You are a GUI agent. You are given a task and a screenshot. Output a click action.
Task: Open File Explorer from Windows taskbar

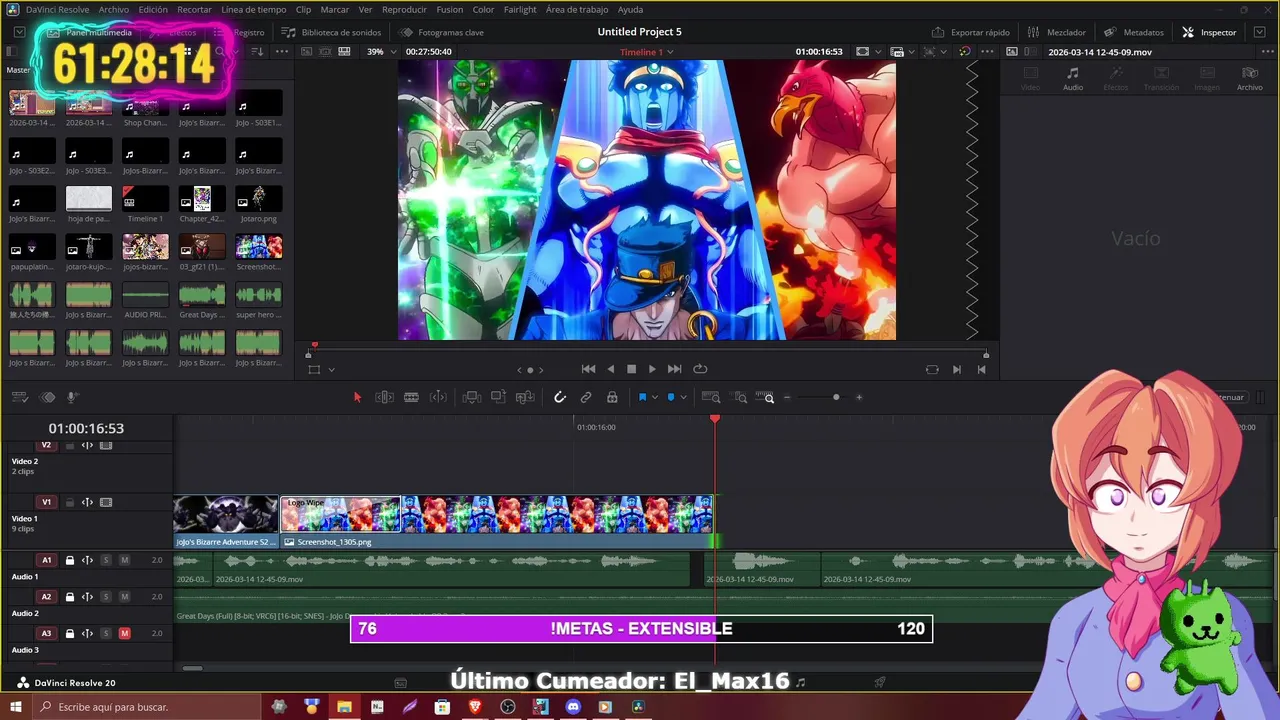(x=344, y=707)
